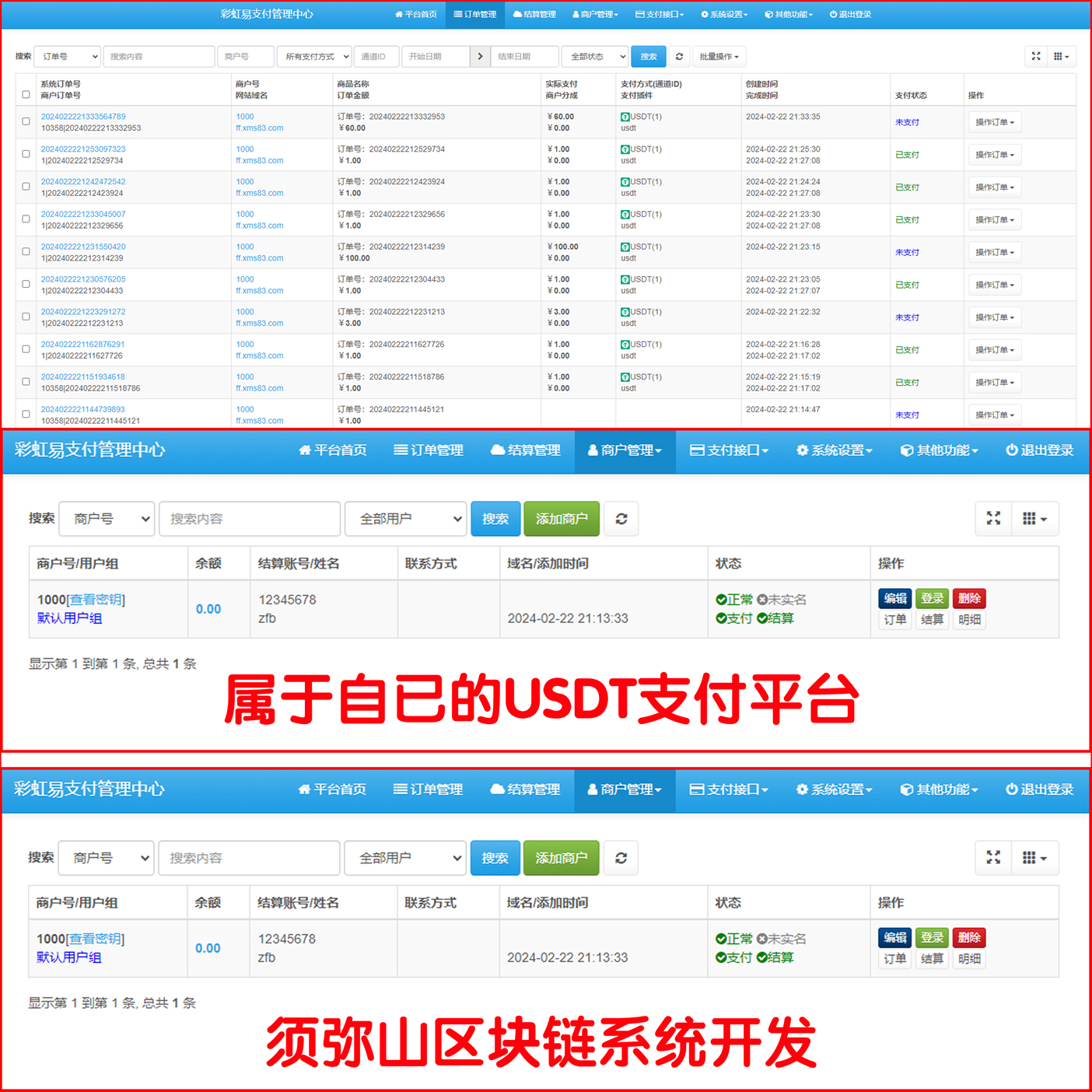
Task: Open 结算管理 in the top order panel
Action: 534,14
